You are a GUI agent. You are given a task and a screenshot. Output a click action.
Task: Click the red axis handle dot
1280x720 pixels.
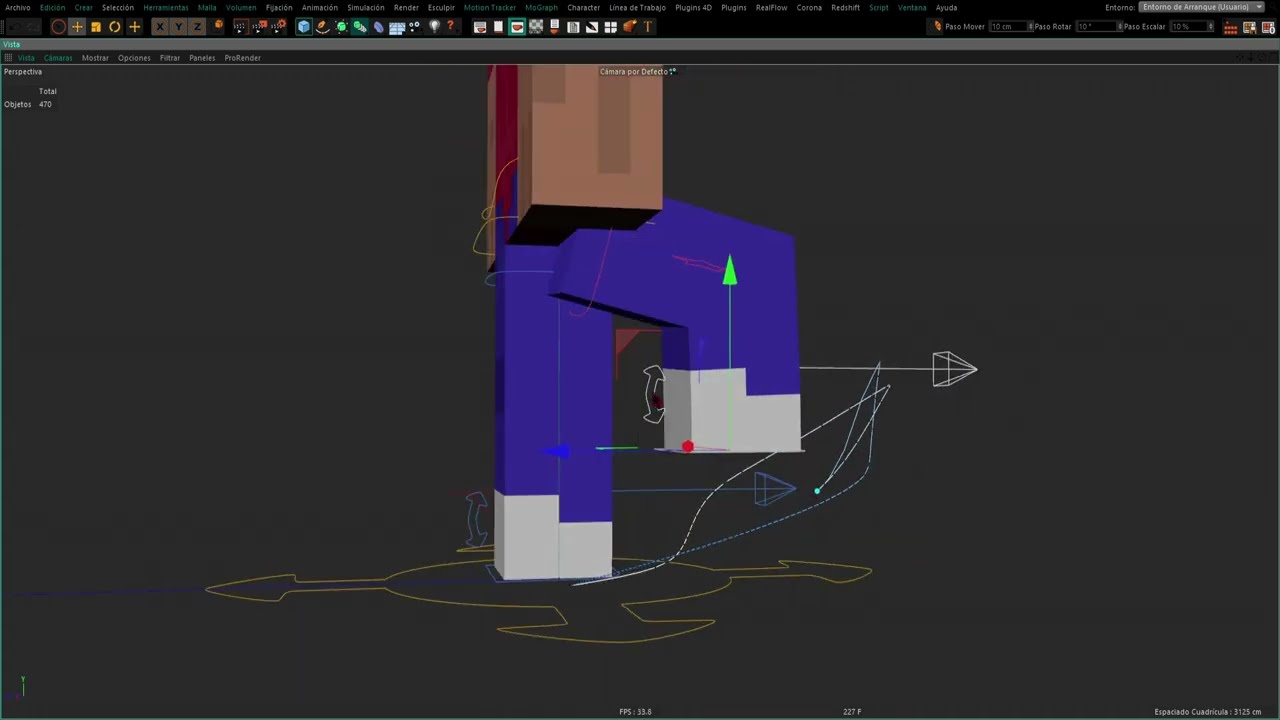point(687,447)
